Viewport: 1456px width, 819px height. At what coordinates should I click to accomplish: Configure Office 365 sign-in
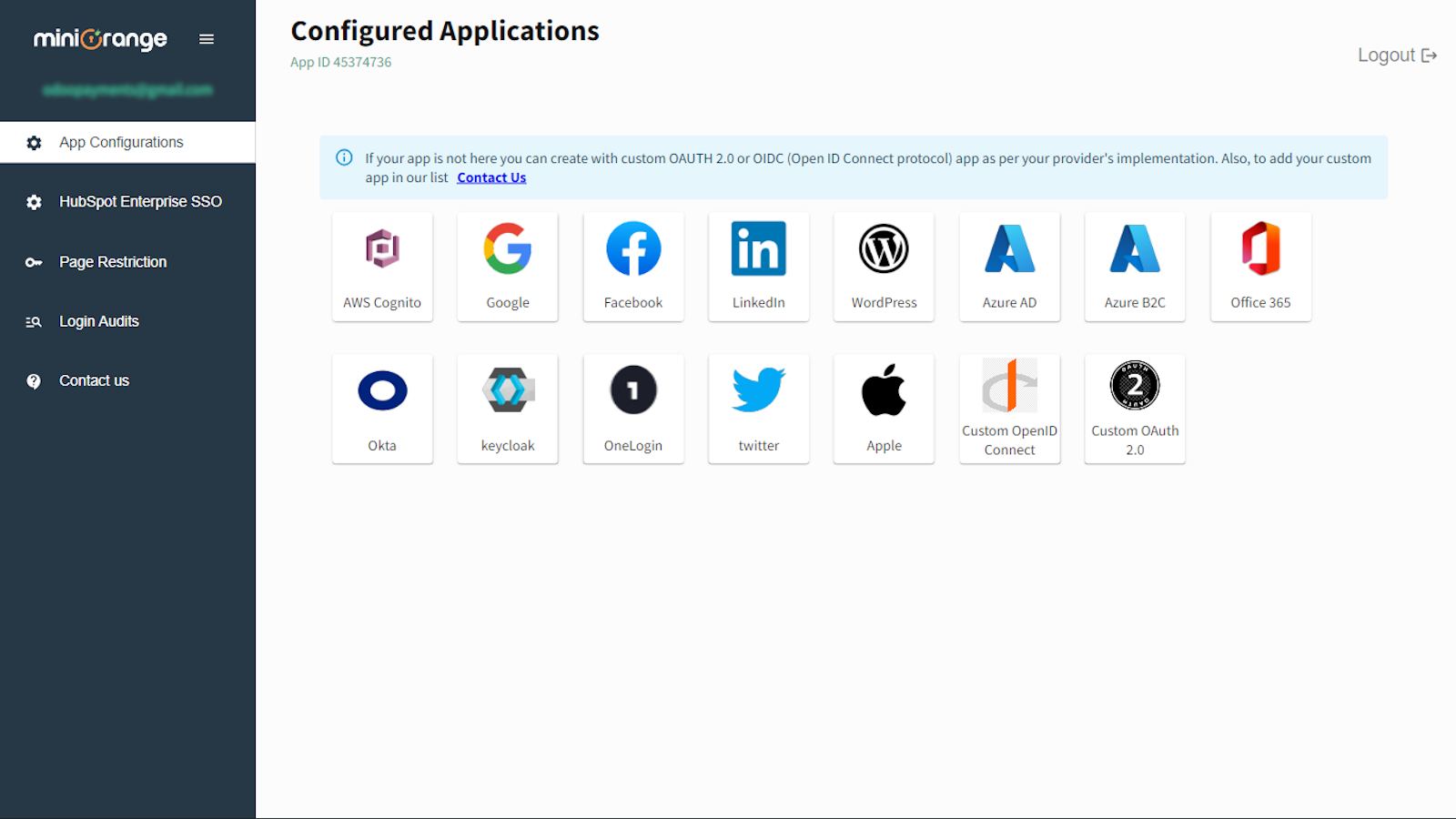(1260, 267)
